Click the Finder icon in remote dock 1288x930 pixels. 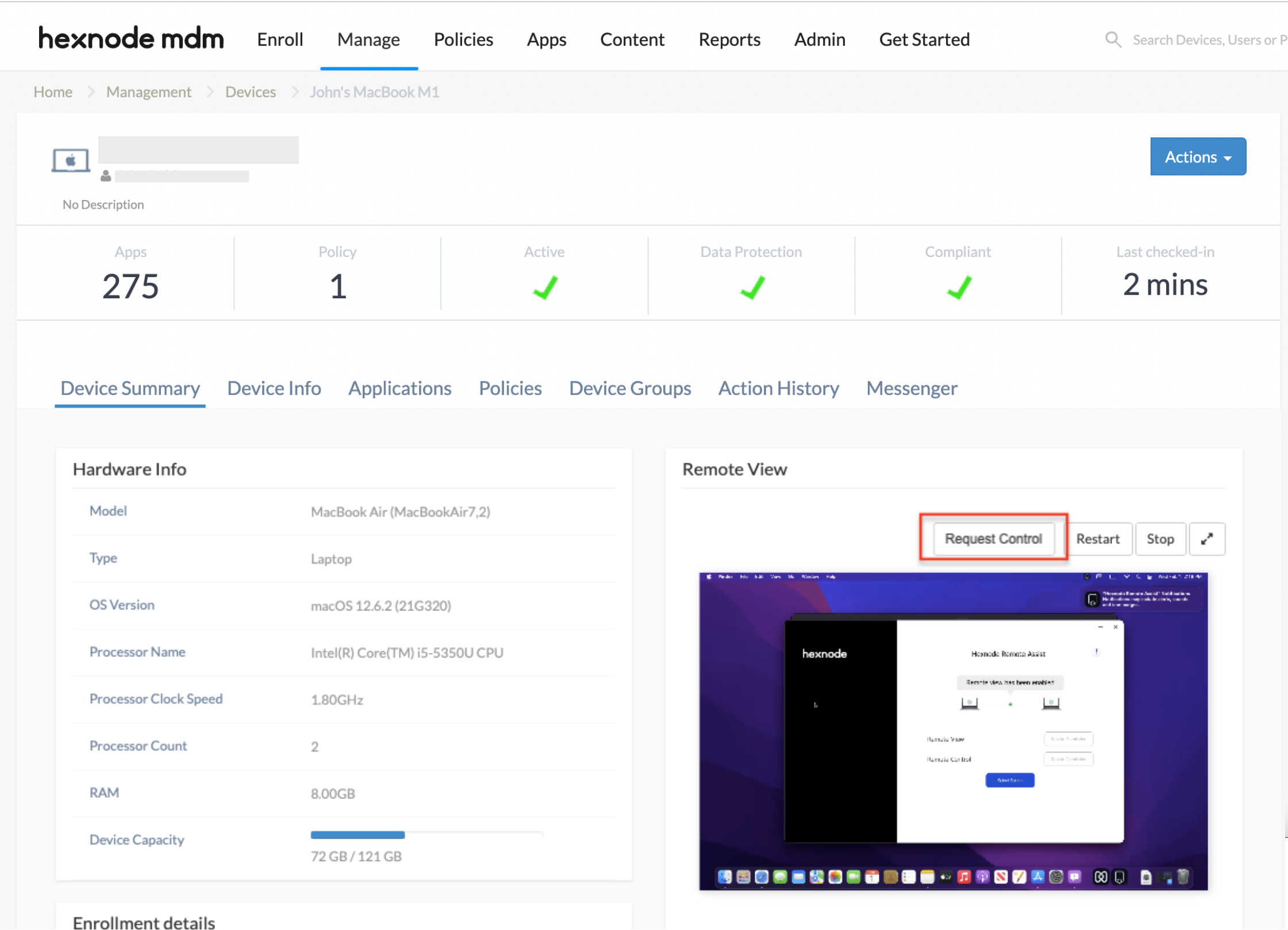[x=724, y=877]
